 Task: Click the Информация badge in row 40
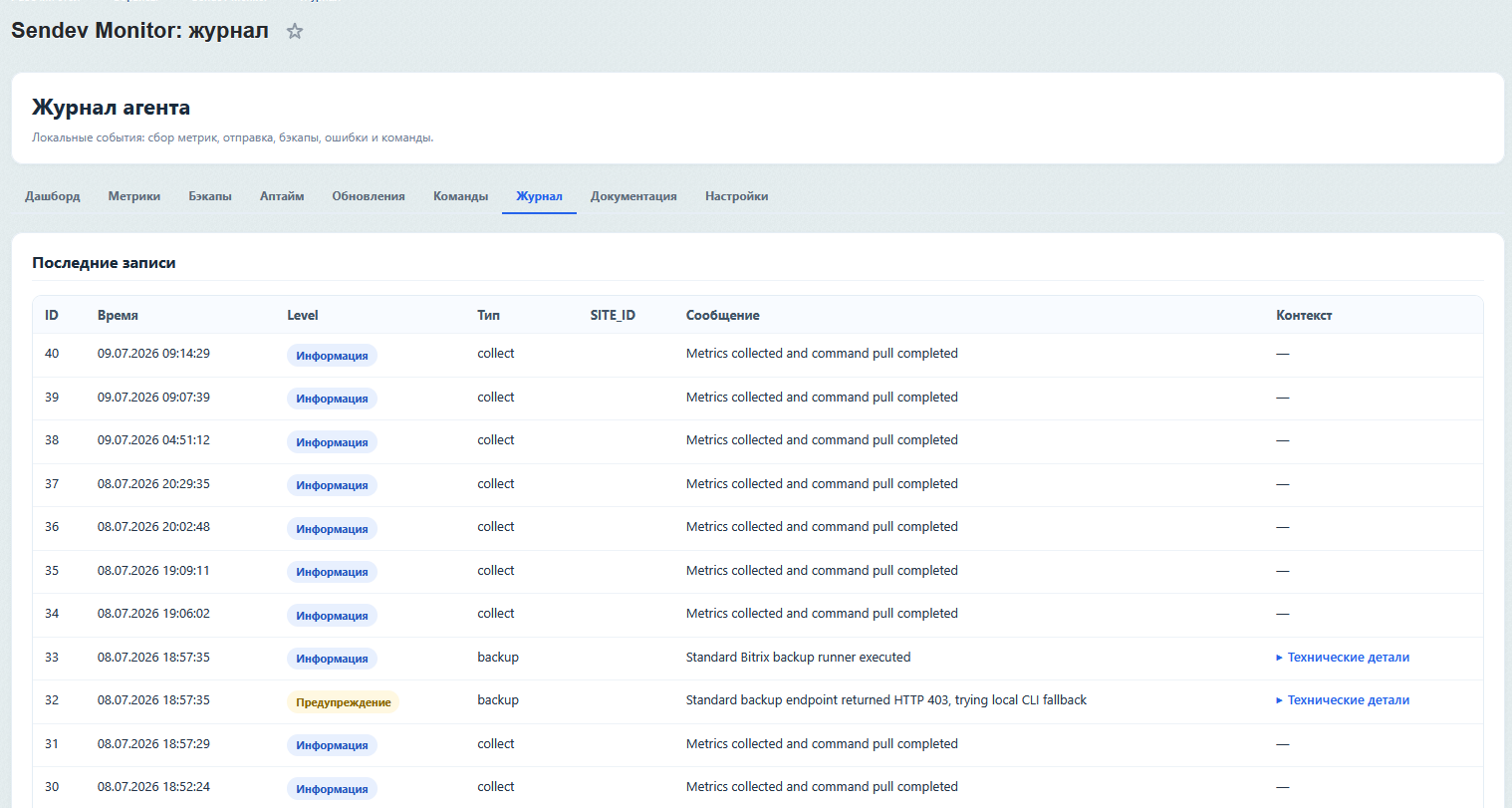(x=332, y=356)
